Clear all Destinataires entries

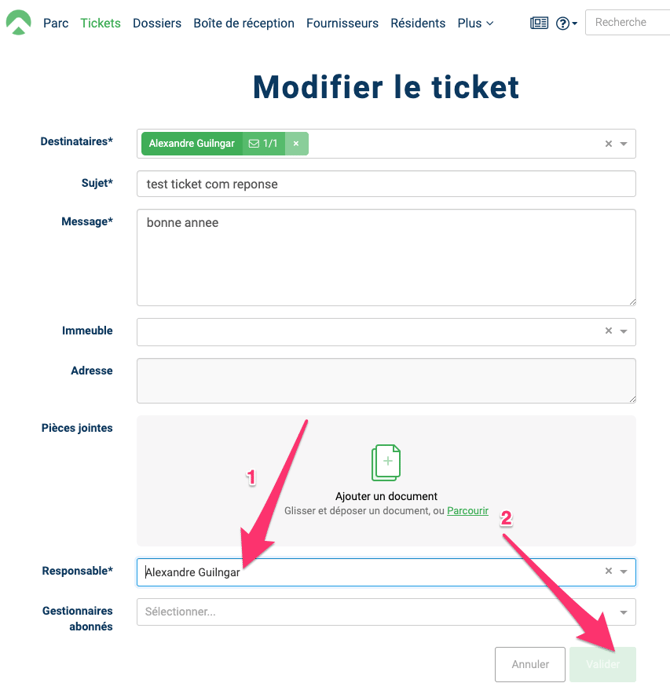(x=608, y=144)
